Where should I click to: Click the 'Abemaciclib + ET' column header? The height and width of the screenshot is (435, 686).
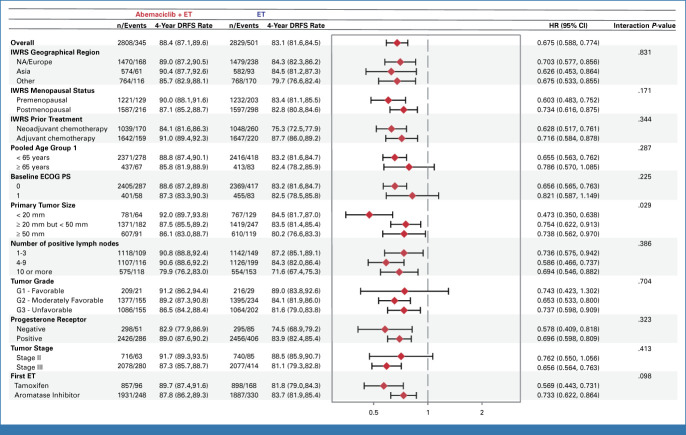point(164,14)
